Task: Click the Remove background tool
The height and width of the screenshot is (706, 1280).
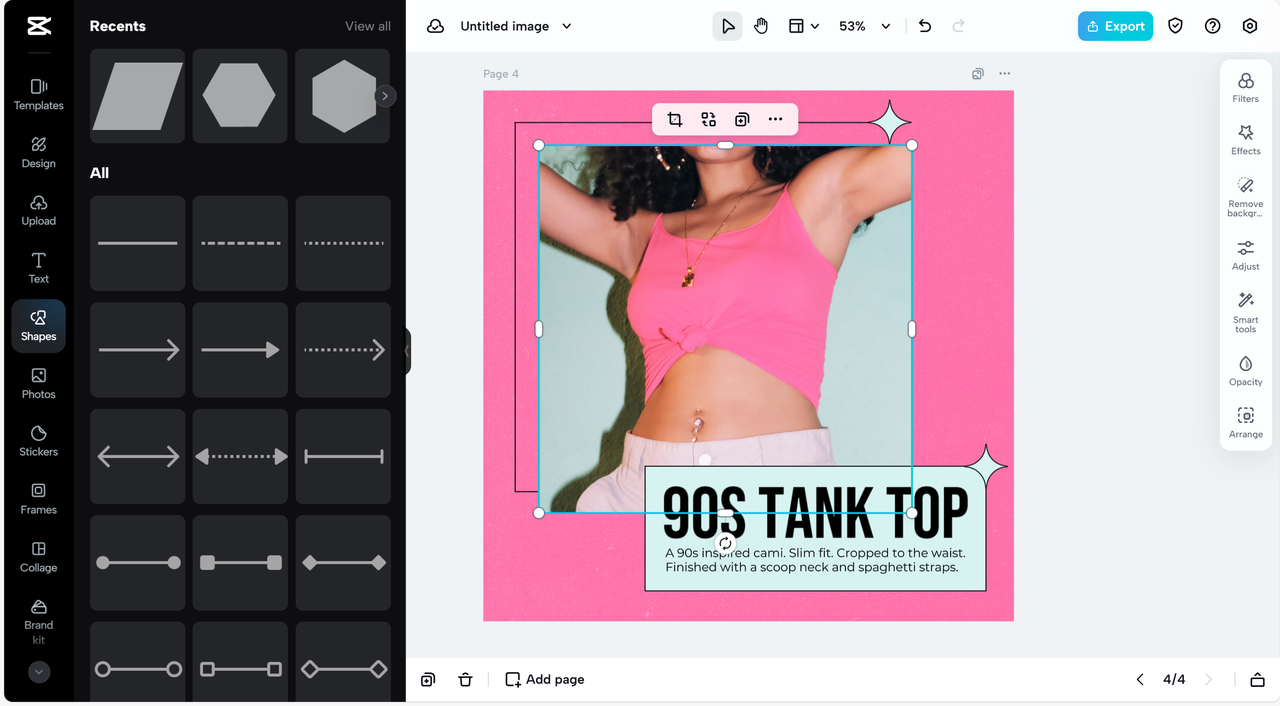Action: click(1245, 196)
